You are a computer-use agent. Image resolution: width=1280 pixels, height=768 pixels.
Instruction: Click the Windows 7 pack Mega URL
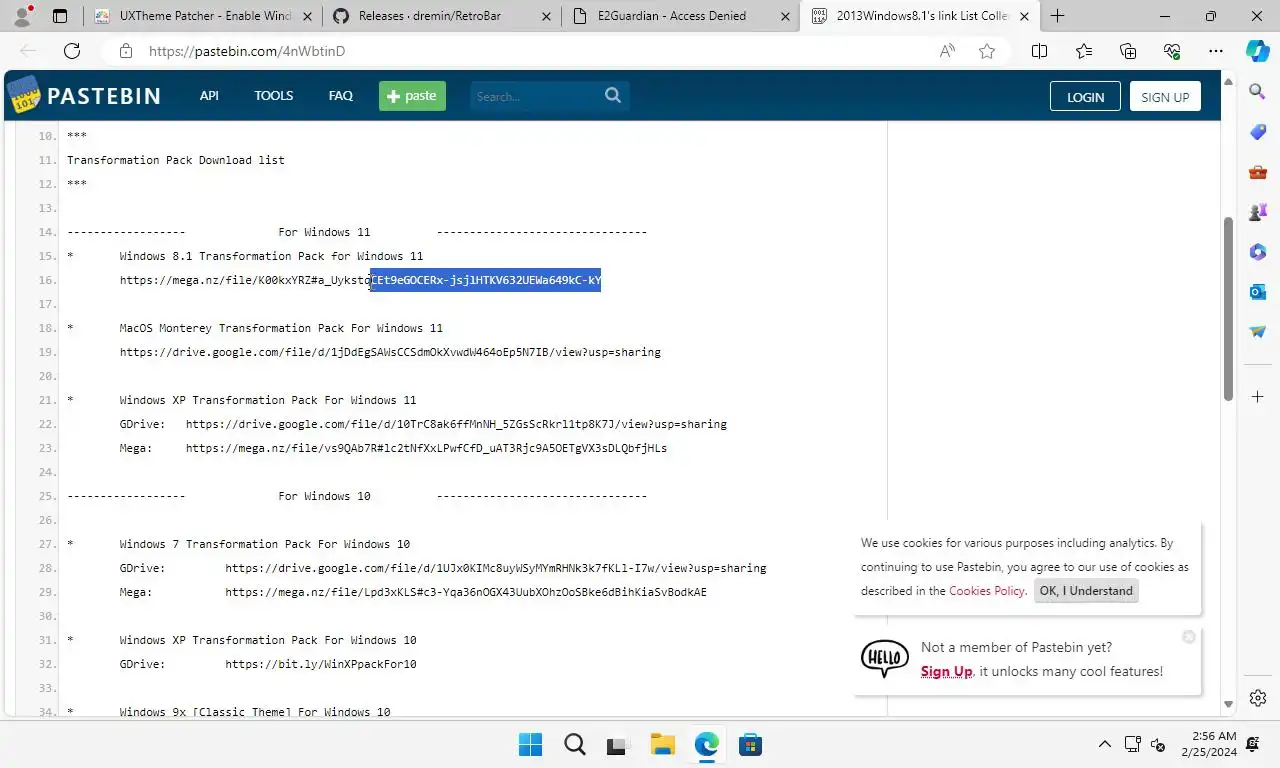coord(466,592)
